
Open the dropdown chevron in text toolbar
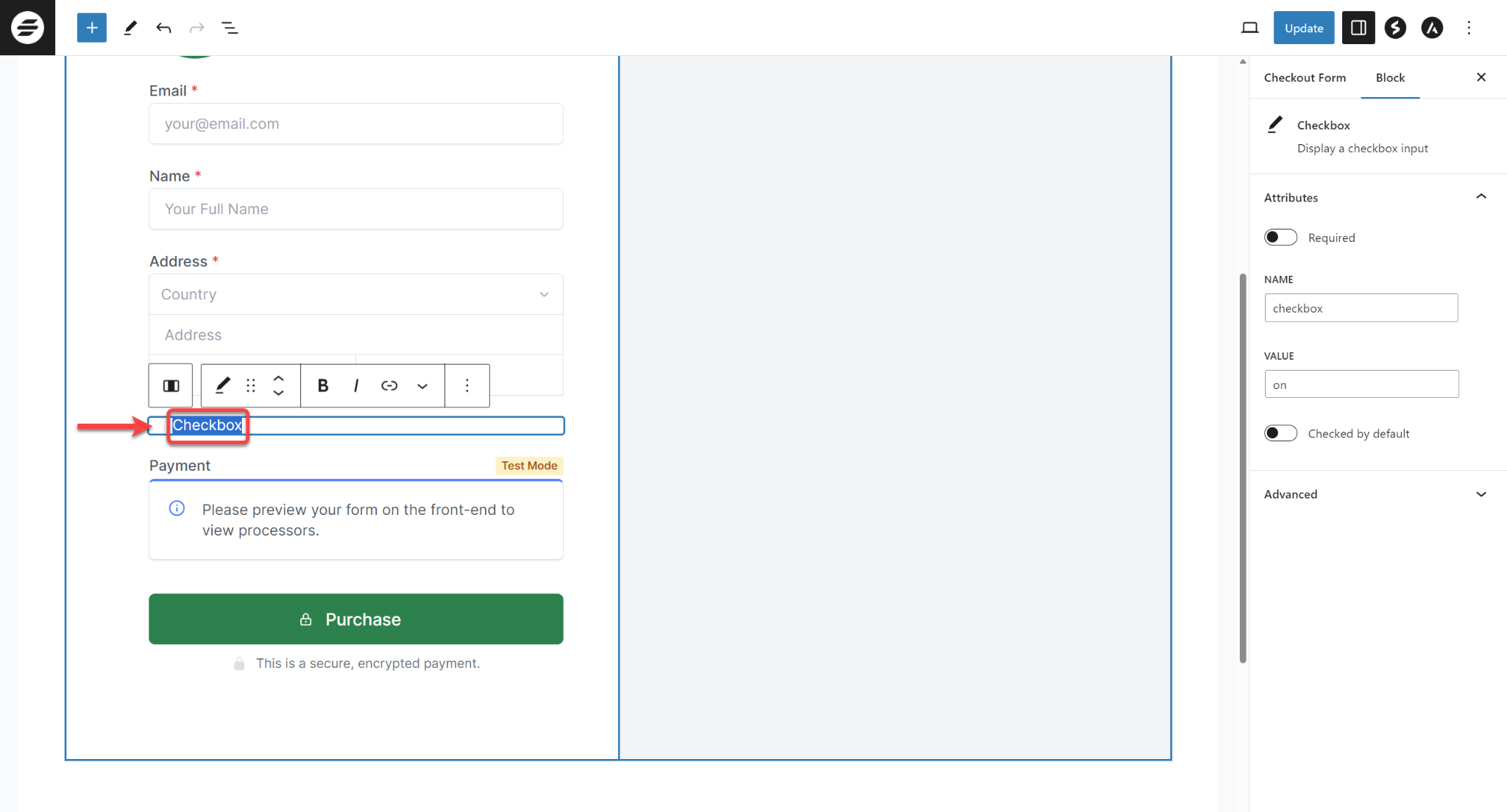[x=421, y=385]
